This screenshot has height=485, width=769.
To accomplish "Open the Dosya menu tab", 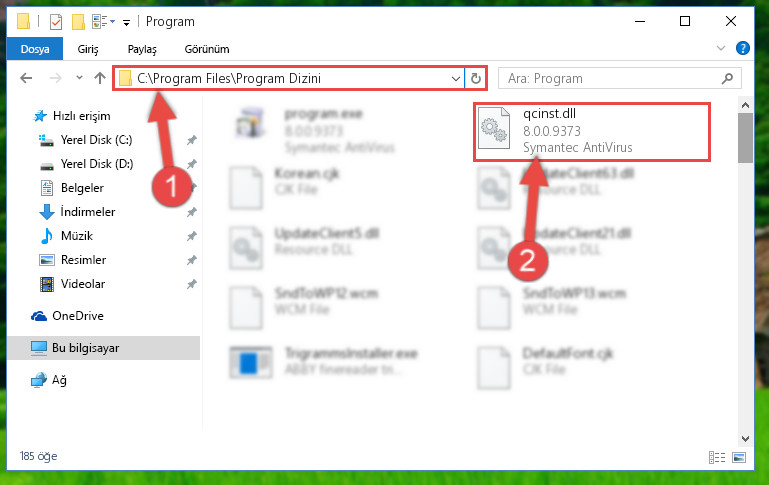I will [35, 49].
